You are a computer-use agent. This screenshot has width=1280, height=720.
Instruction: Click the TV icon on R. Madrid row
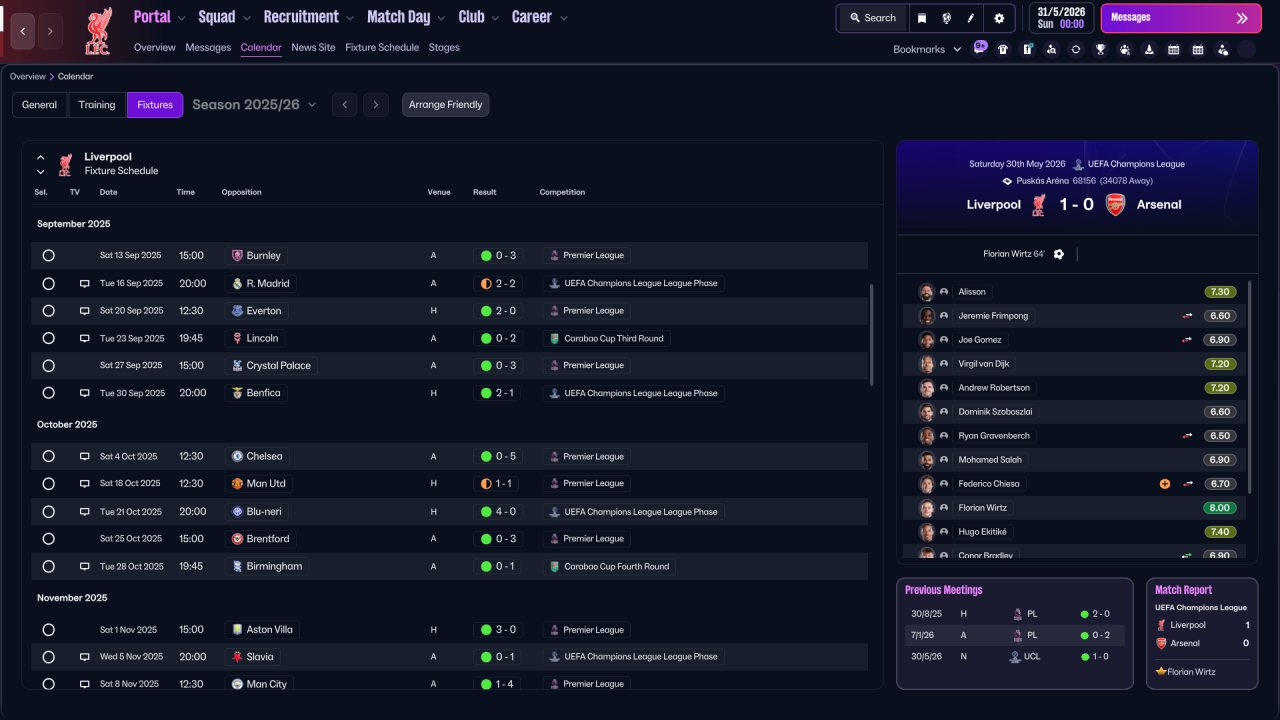85,283
